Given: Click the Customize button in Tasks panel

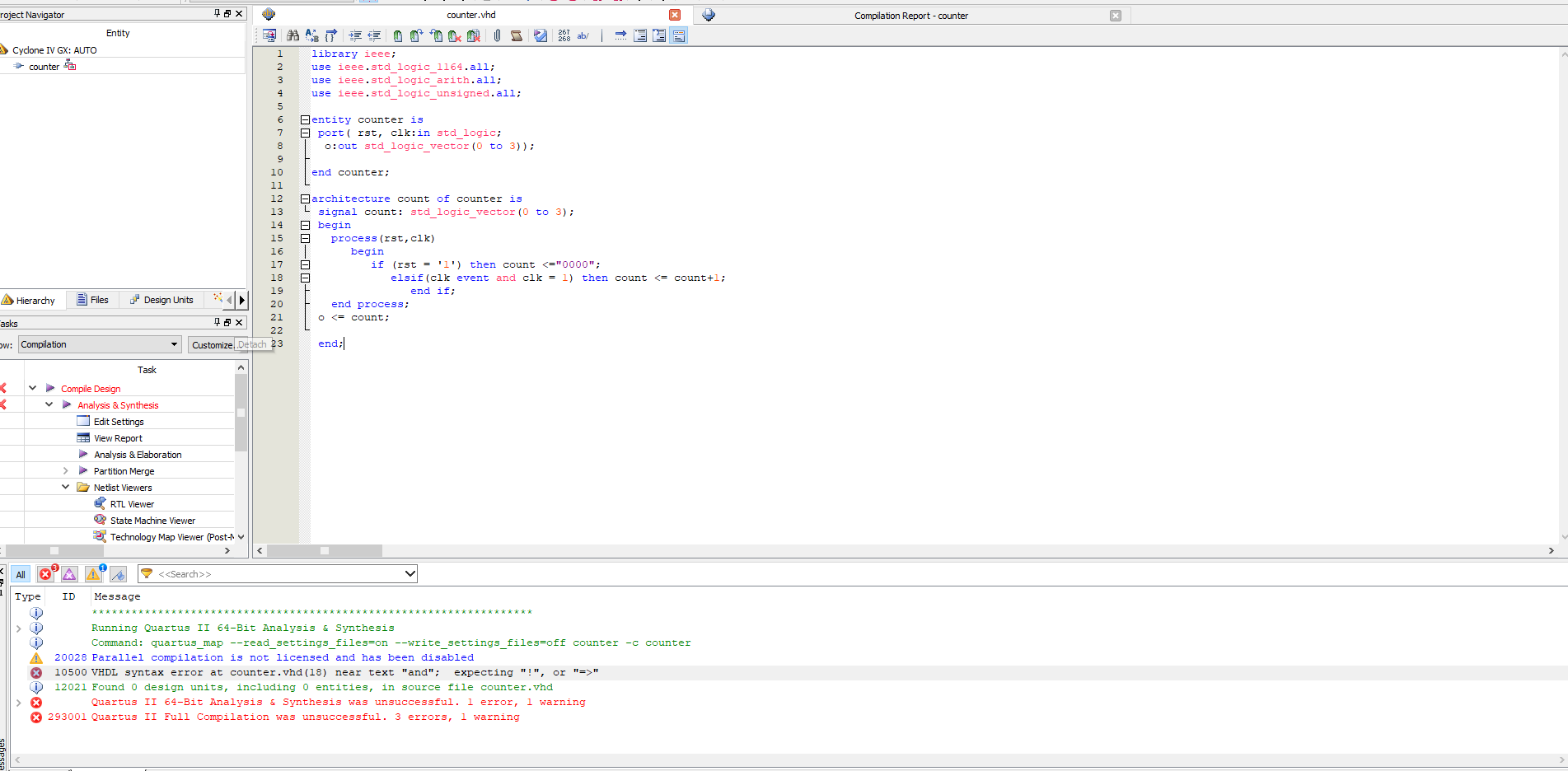Looking at the screenshot, I should click(212, 345).
